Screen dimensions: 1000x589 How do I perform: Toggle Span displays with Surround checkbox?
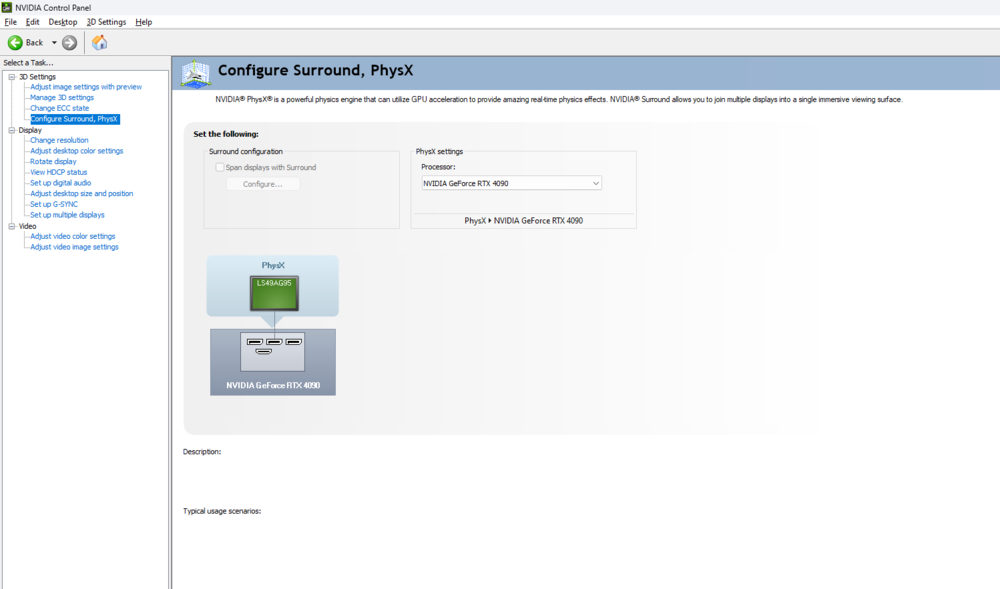pos(219,167)
